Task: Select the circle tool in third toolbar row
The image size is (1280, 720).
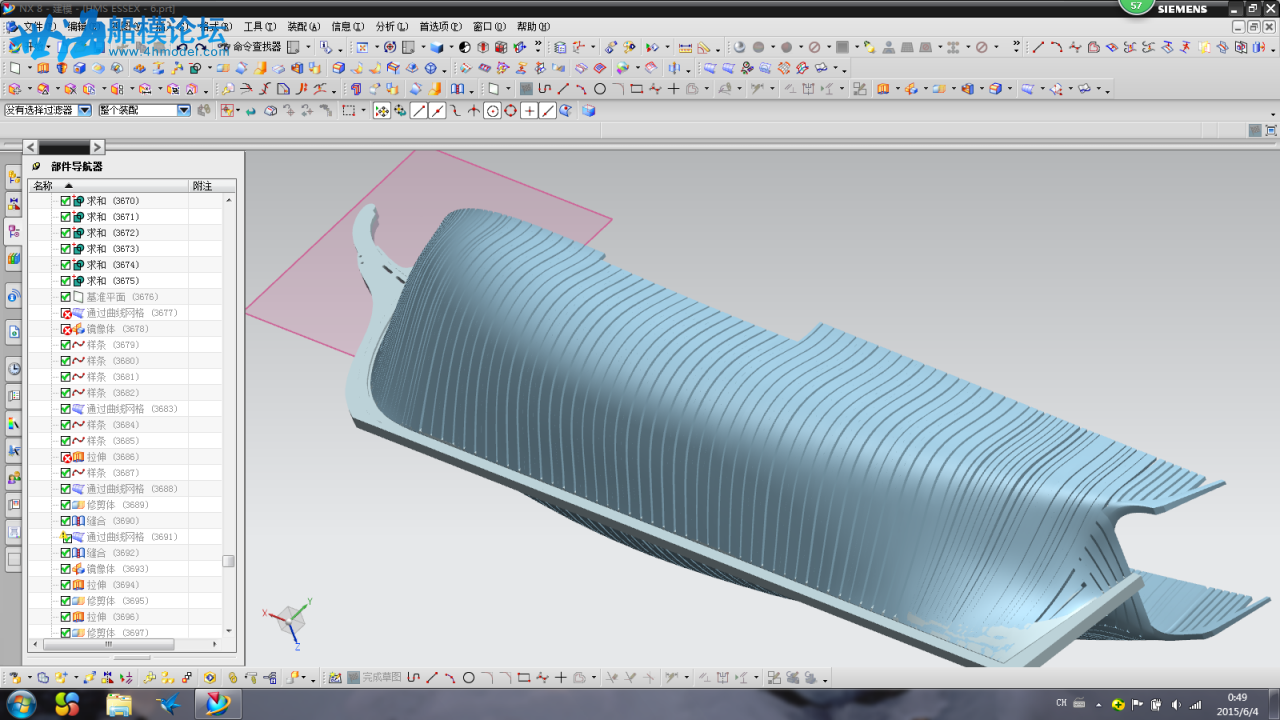Action: (x=600, y=89)
